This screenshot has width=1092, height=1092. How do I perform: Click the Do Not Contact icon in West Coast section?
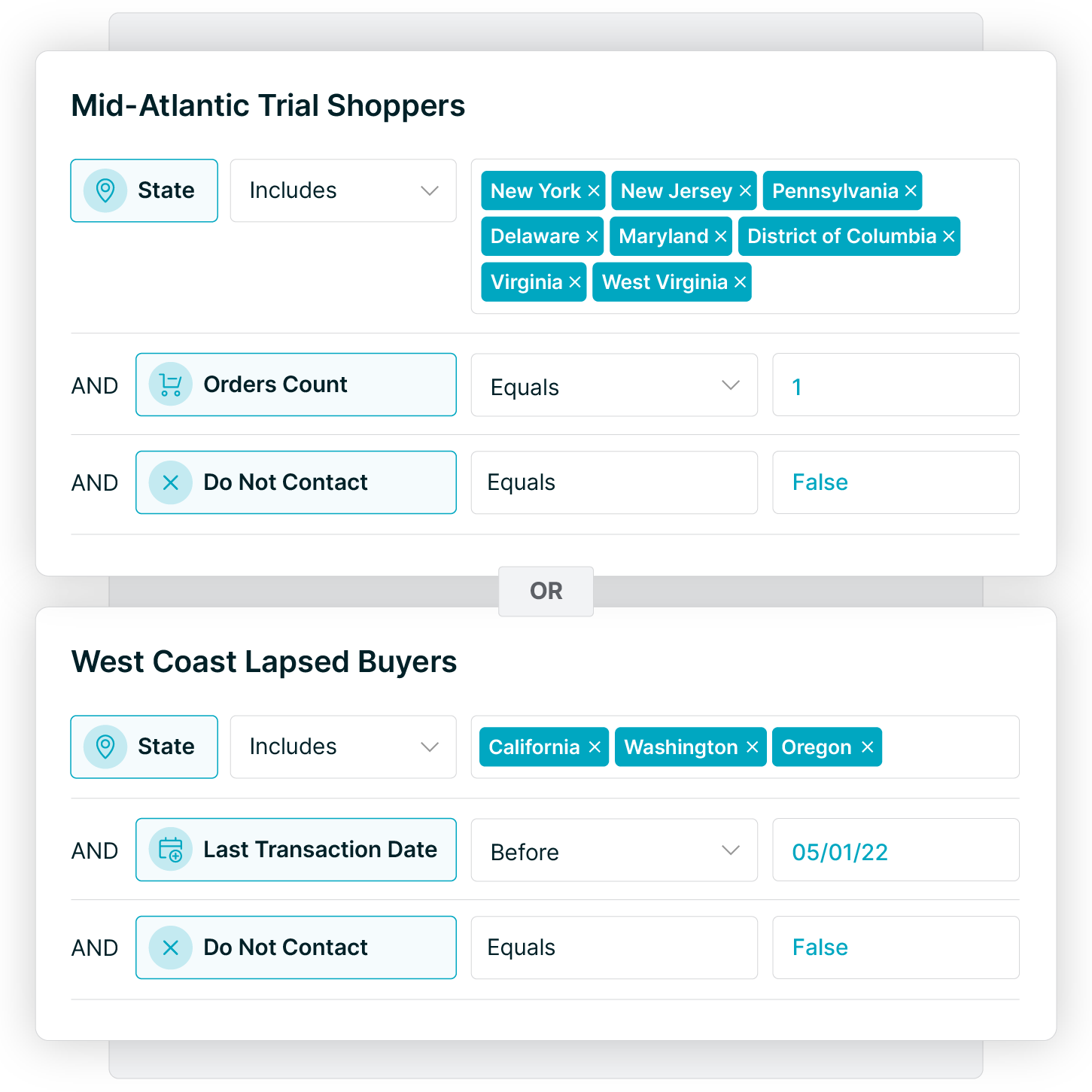click(x=171, y=948)
